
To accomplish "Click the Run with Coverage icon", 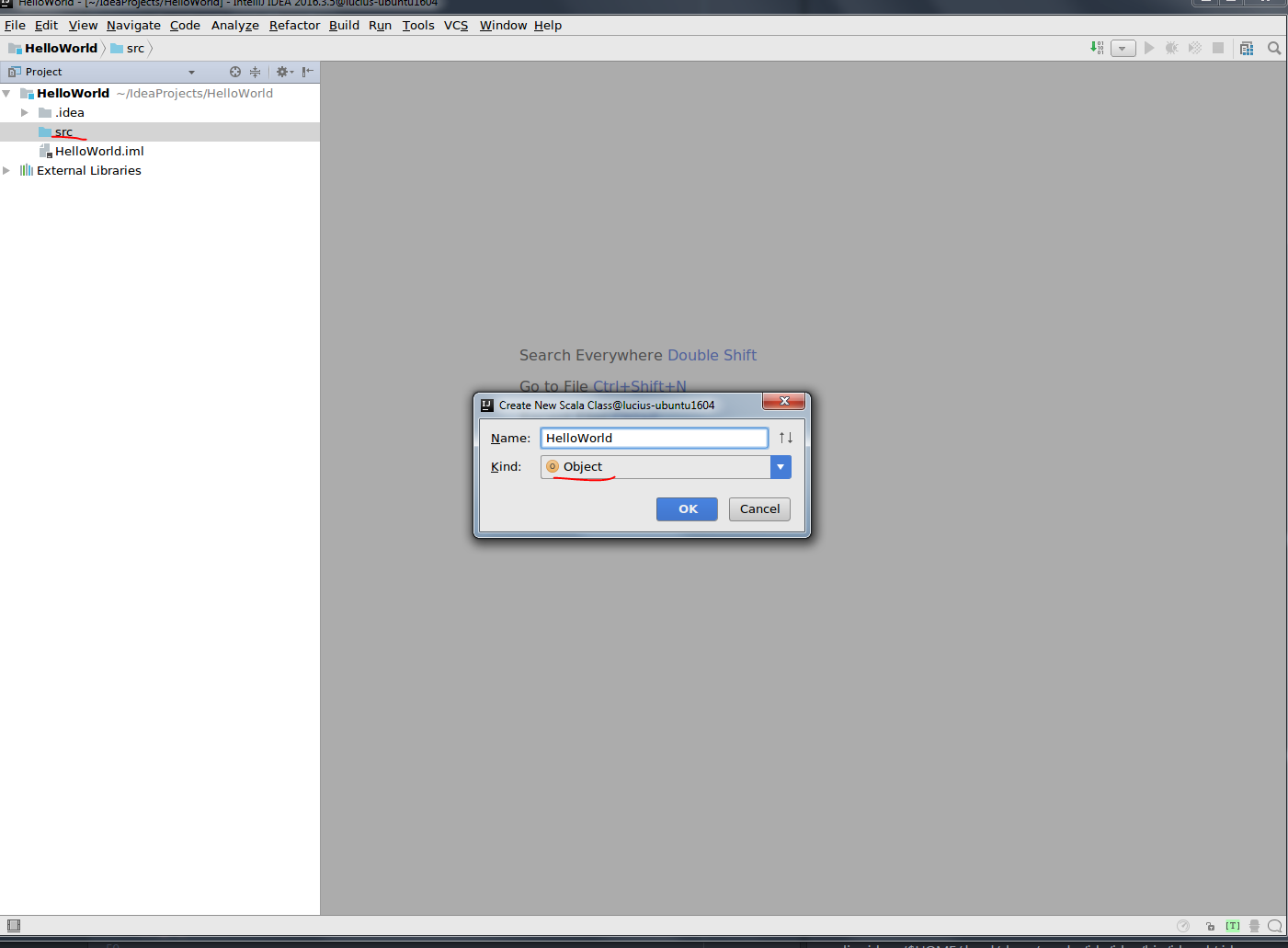I will 1195,48.
